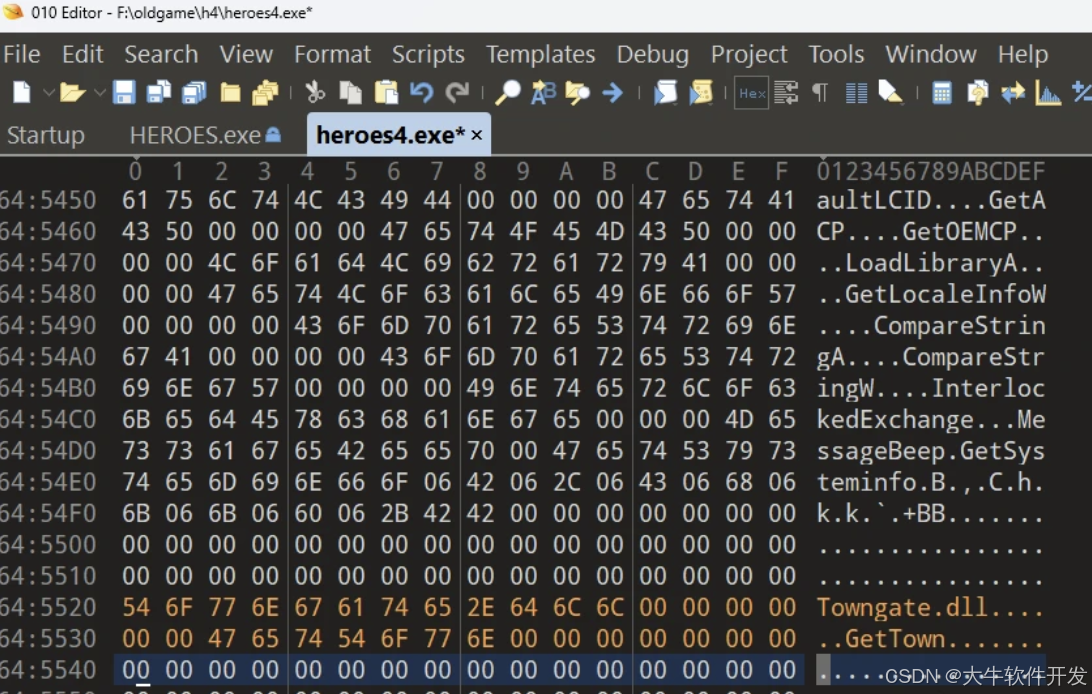The width and height of the screenshot is (1092, 694).
Task: Open the Histogram chart icon
Action: (x=1047, y=93)
